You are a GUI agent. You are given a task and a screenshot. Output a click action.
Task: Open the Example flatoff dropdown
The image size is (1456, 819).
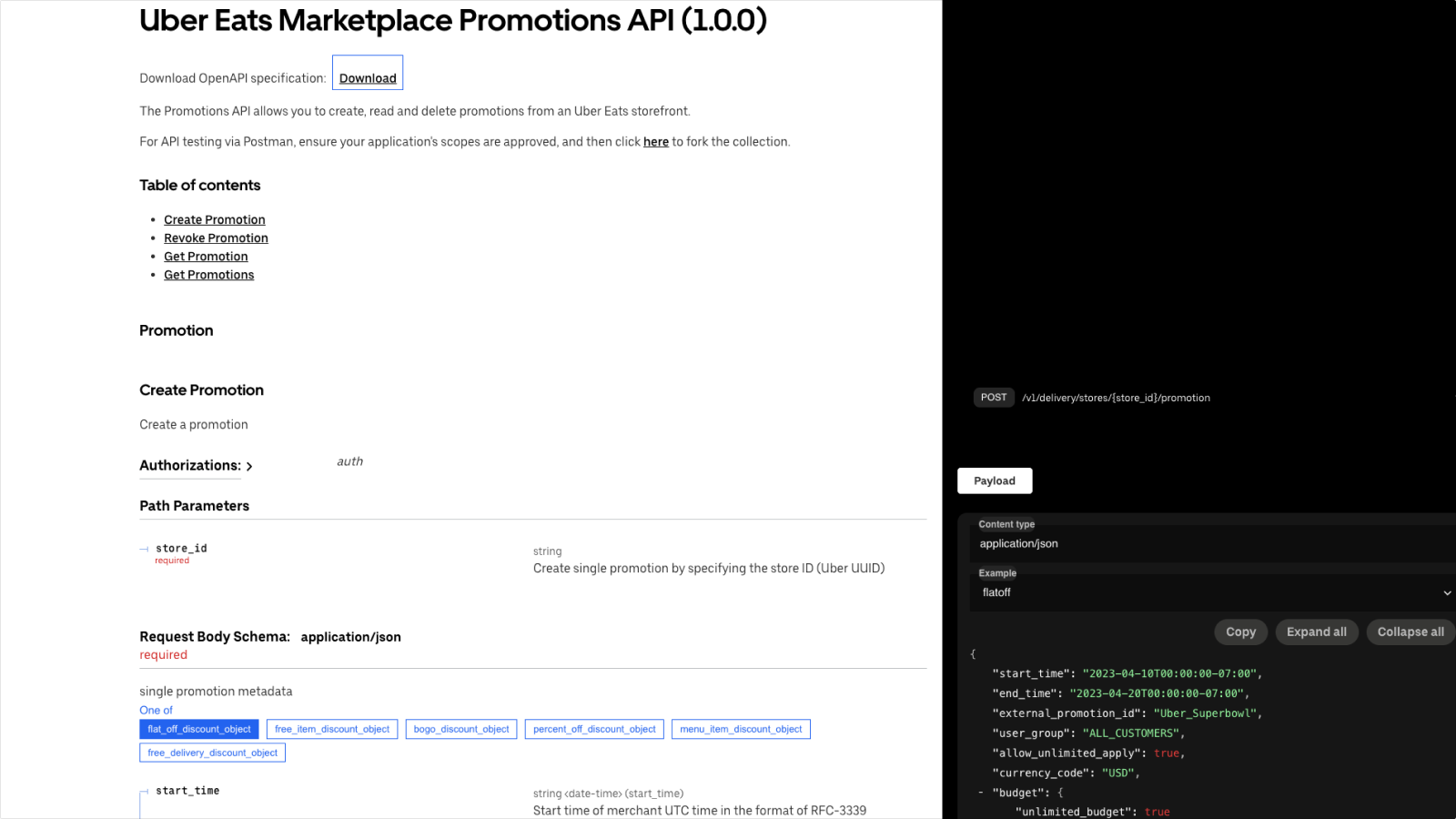tap(1213, 592)
